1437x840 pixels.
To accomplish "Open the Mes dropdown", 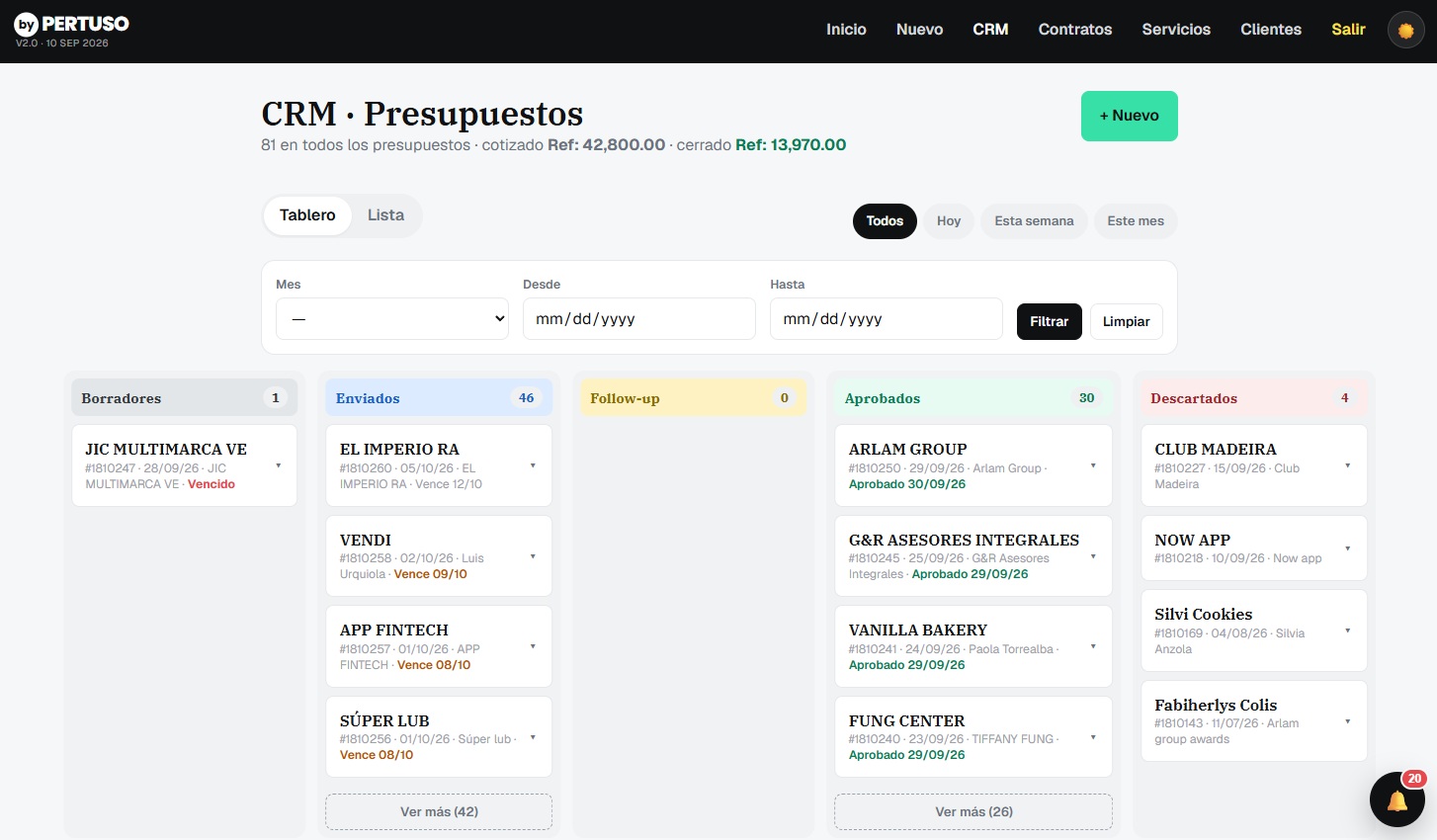I will [392, 319].
